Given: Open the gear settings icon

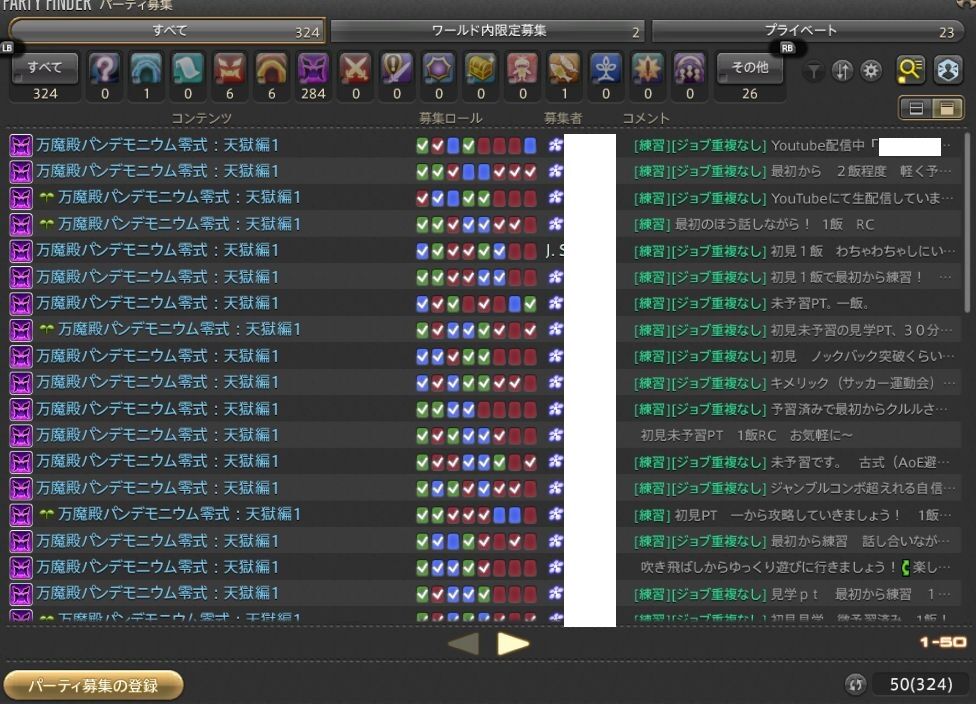Looking at the screenshot, I should 871,70.
